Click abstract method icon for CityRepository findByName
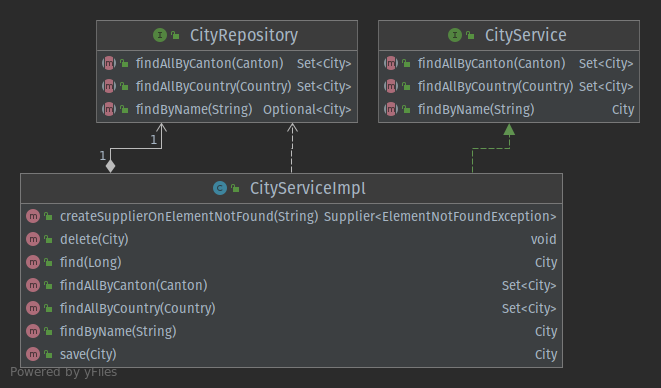 pos(109,109)
